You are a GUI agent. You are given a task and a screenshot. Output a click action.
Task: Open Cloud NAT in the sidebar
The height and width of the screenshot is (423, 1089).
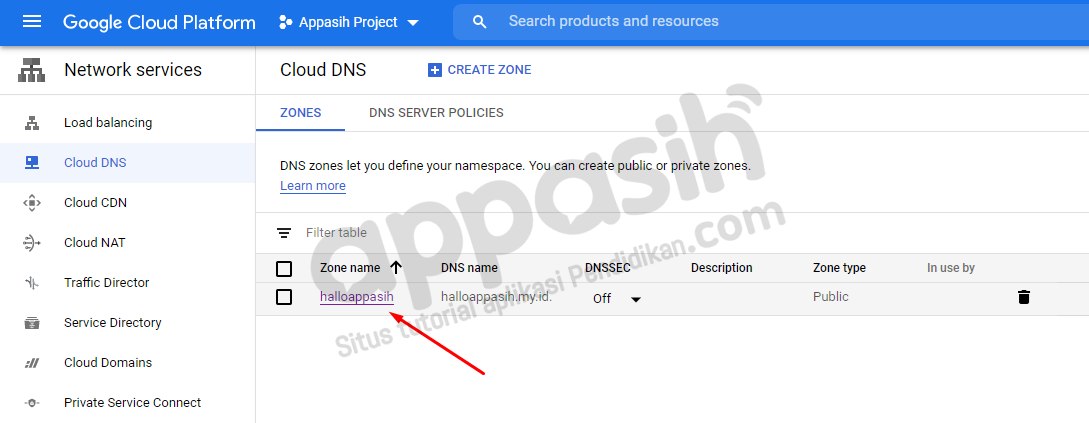pyautogui.click(x=94, y=242)
